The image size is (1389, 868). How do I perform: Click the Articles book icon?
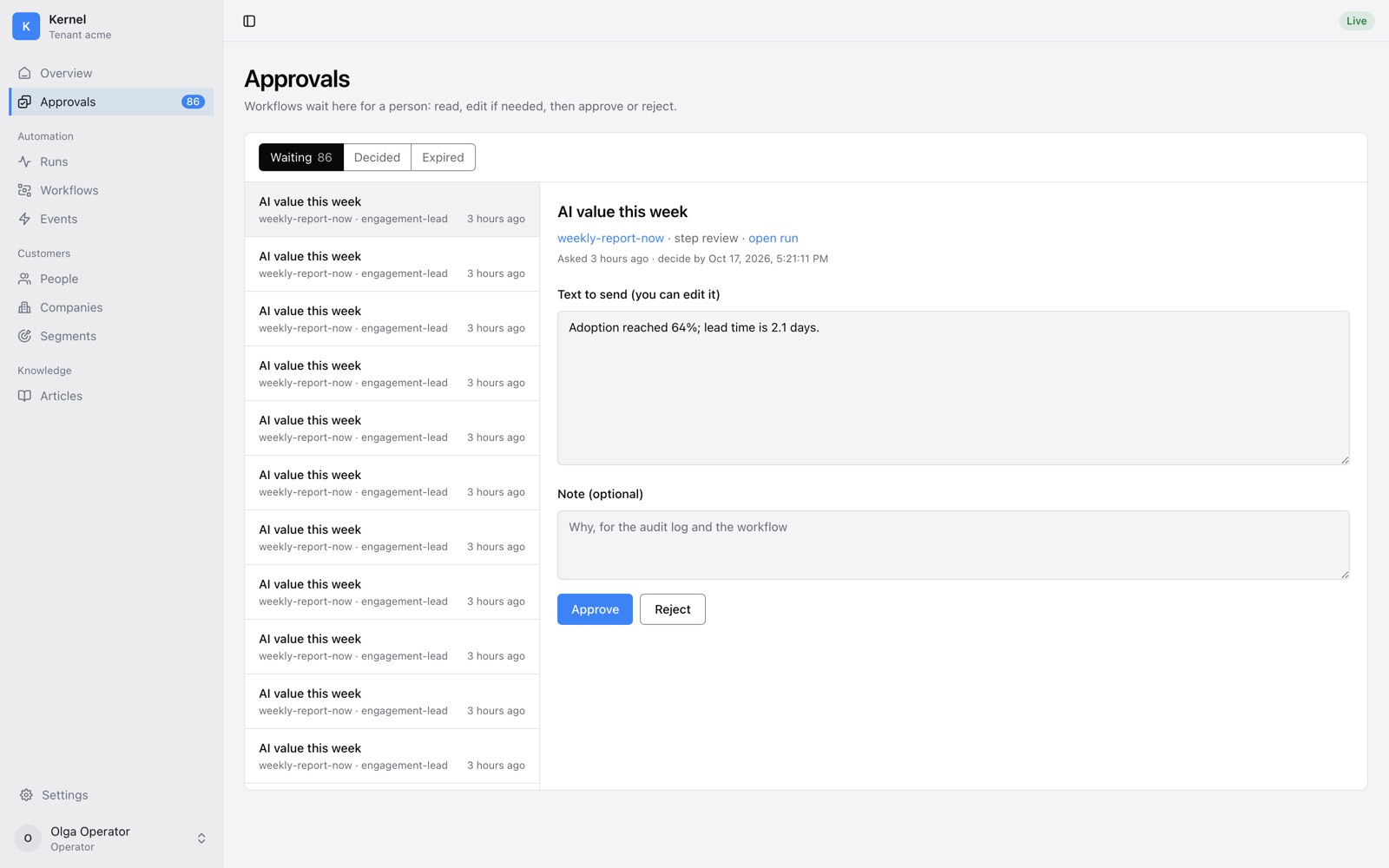tap(24, 396)
